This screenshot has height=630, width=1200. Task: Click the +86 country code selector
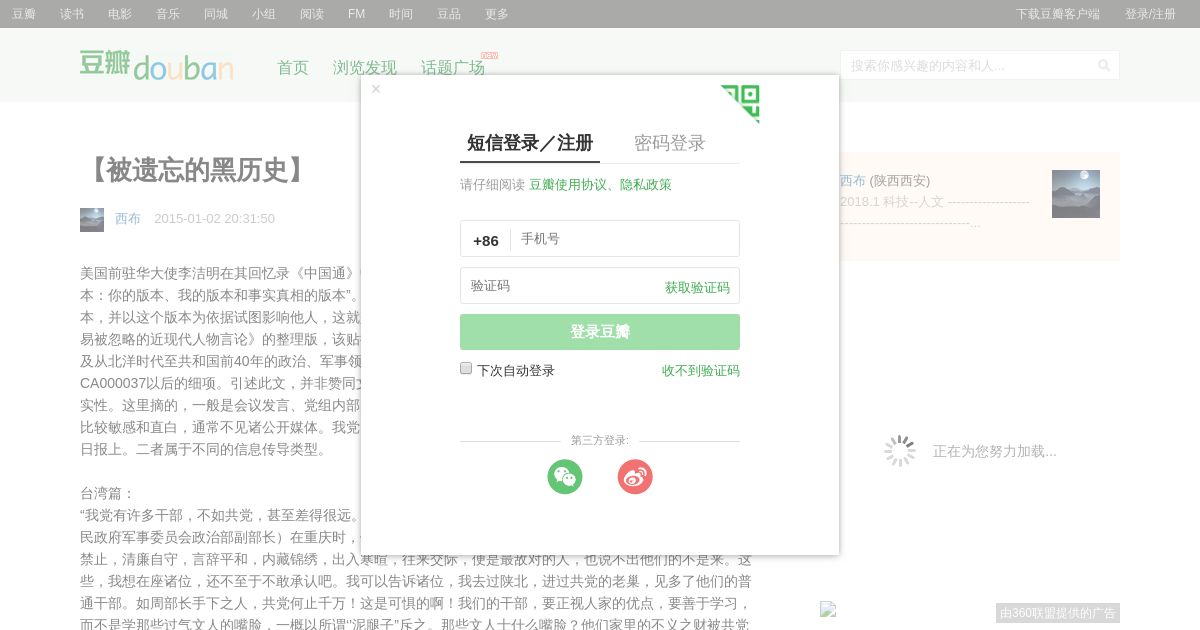point(486,240)
